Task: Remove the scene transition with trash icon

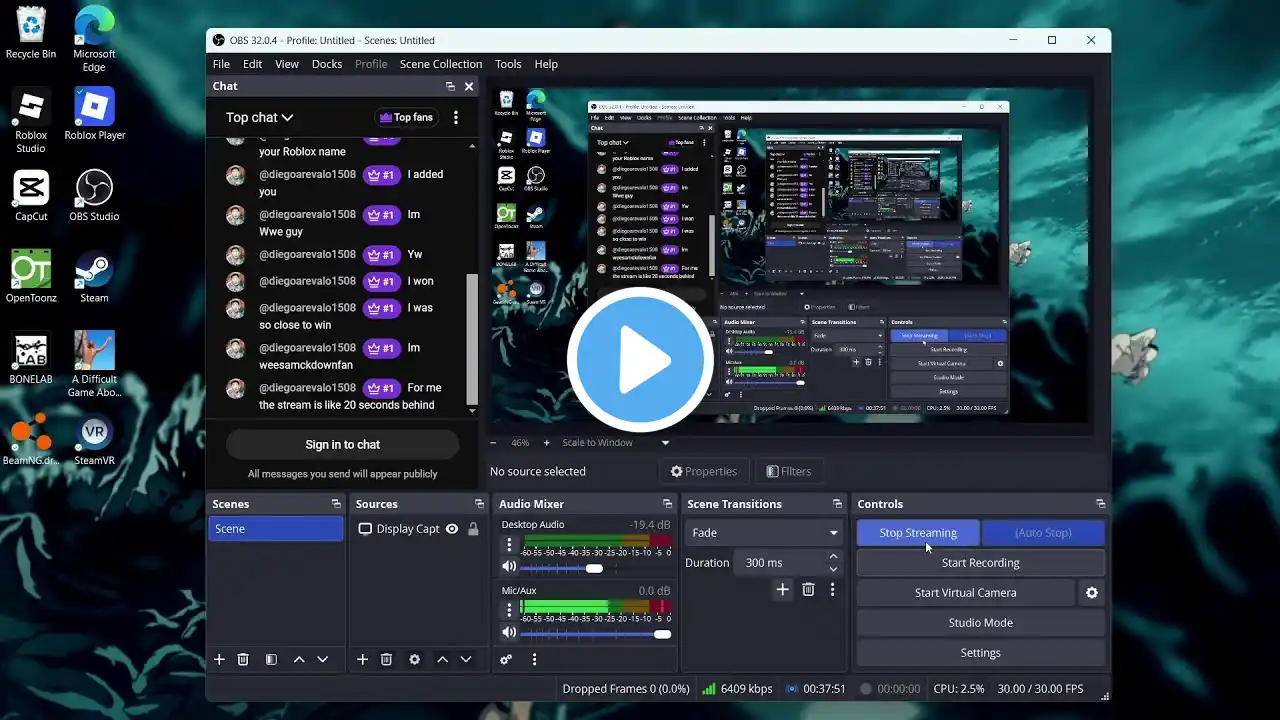Action: (808, 590)
